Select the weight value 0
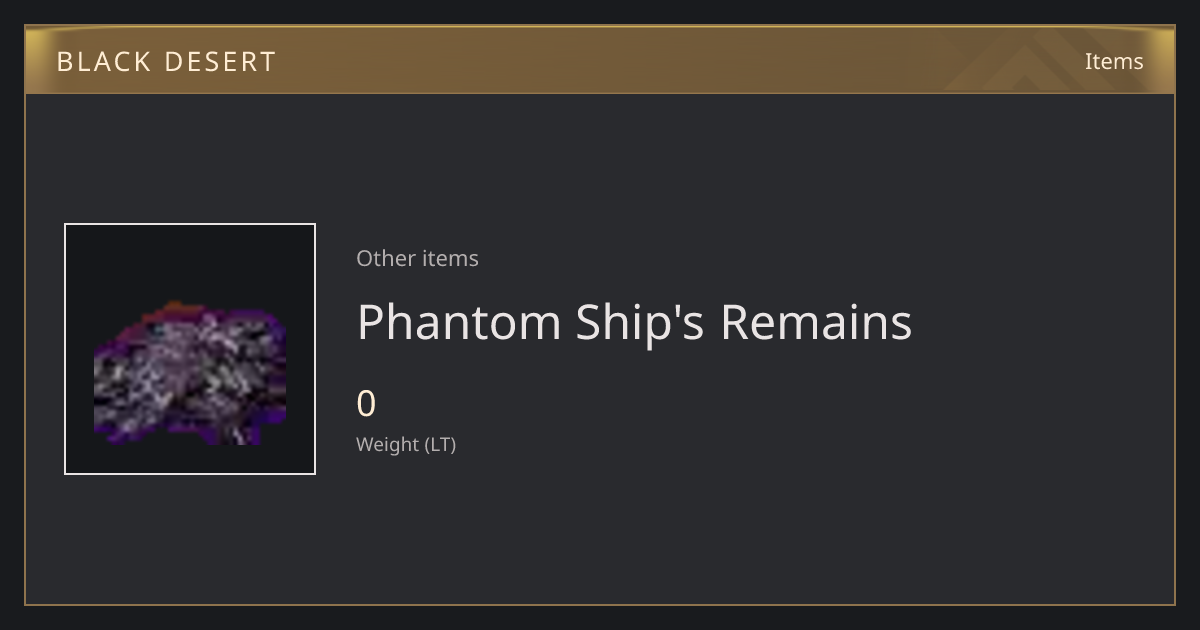Image resolution: width=1200 pixels, height=630 pixels. click(366, 404)
